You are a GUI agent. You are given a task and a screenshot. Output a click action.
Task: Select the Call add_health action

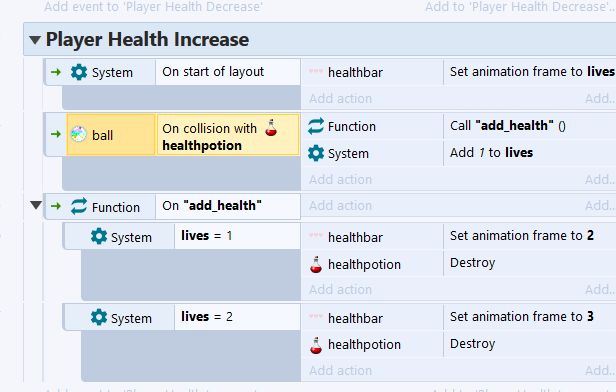coord(530,126)
